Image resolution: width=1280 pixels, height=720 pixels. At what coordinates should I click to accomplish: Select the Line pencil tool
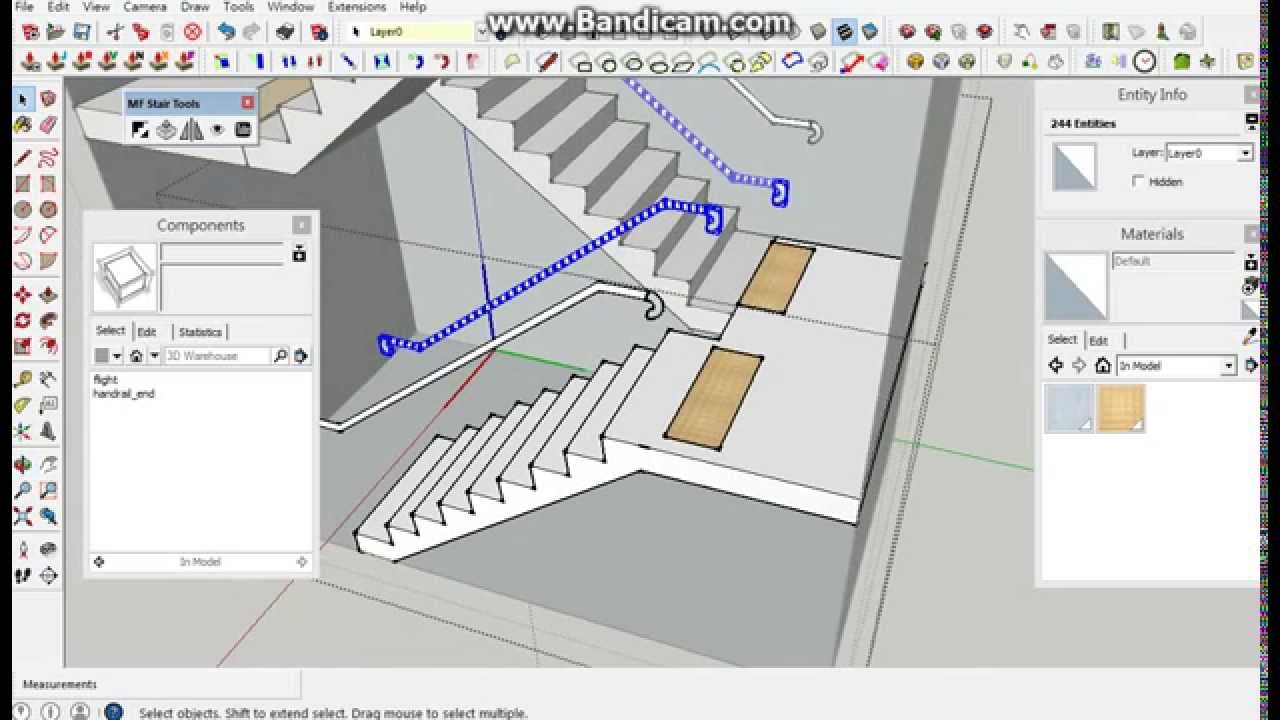[22, 158]
